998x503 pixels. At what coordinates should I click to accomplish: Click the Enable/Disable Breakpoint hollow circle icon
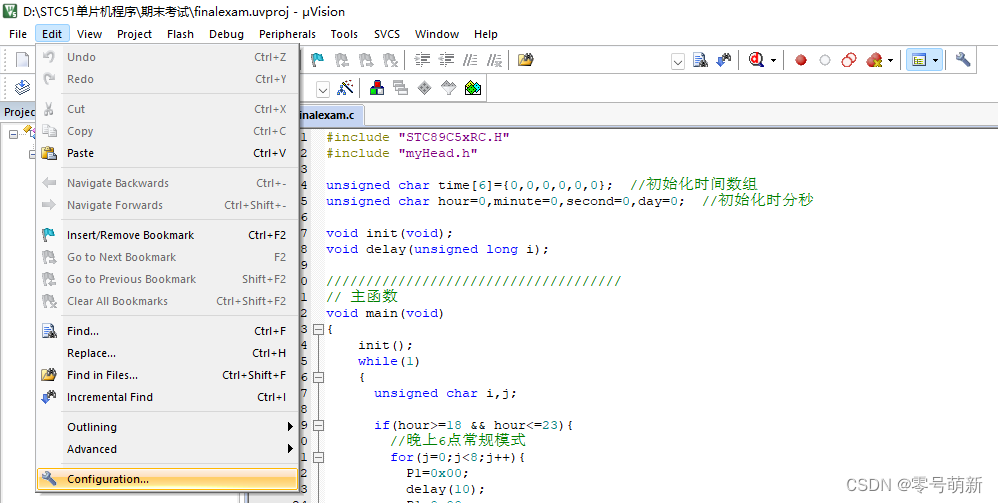pos(825,60)
